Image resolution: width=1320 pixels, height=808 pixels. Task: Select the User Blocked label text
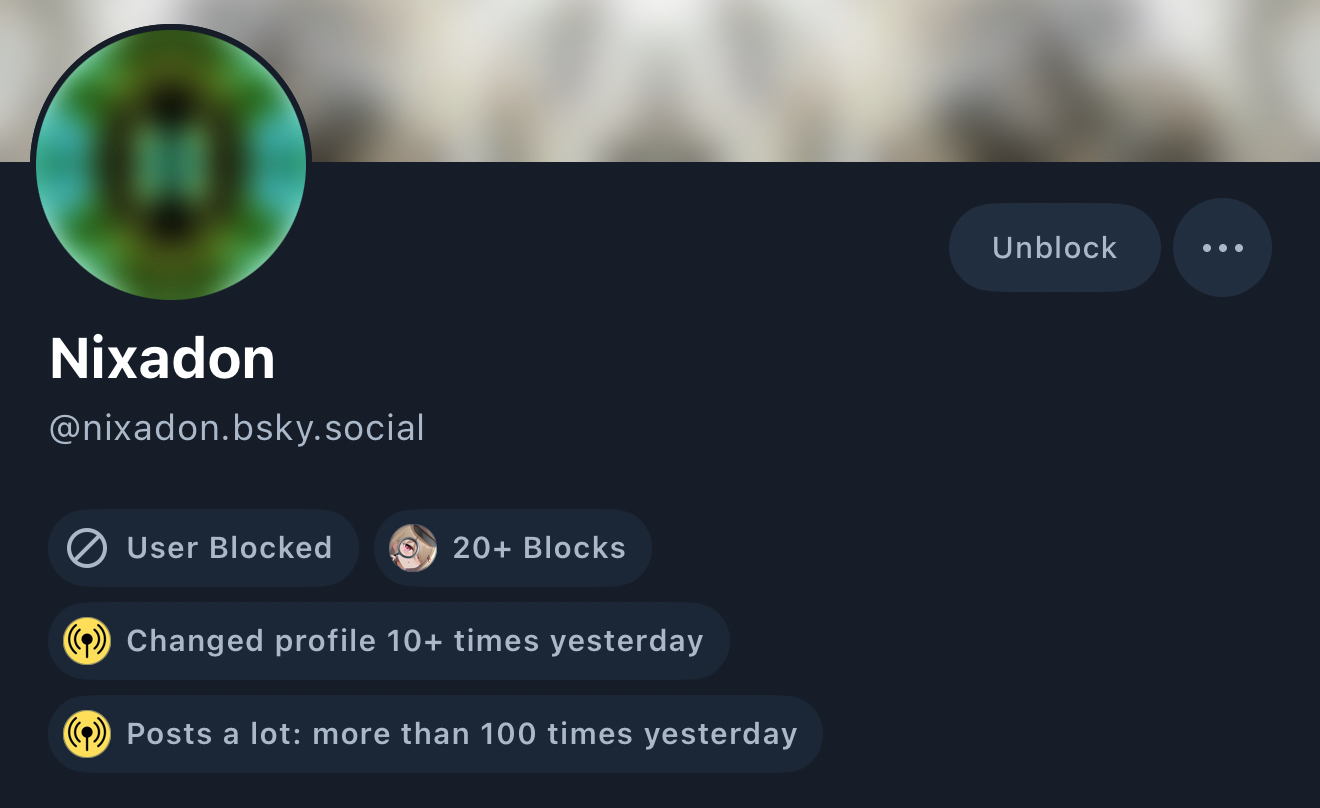[229, 548]
